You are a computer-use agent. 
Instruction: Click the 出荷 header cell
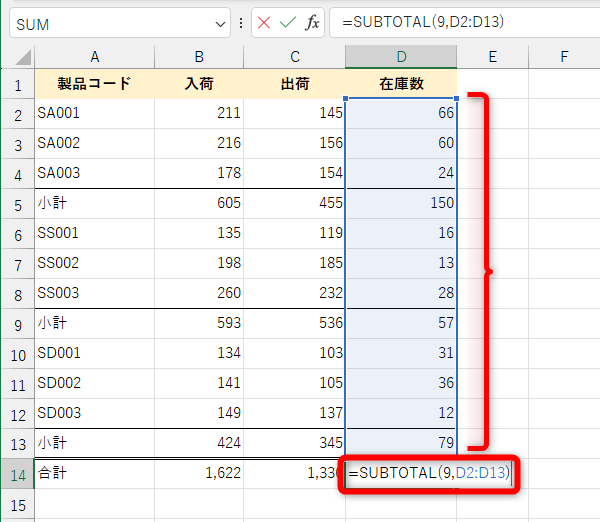(294, 84)
